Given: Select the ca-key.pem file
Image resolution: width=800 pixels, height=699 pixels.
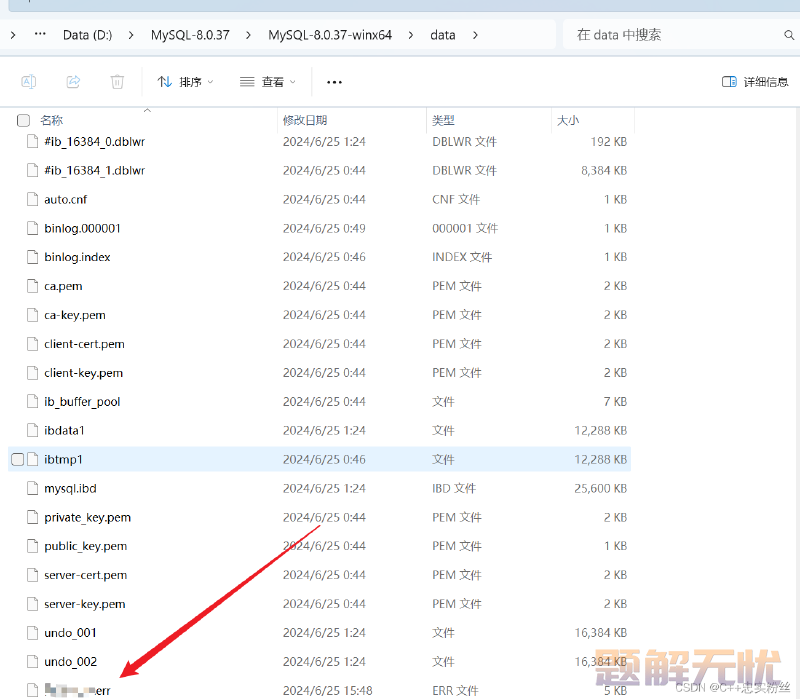Looking at the screenshot, I should pos(74,315).
